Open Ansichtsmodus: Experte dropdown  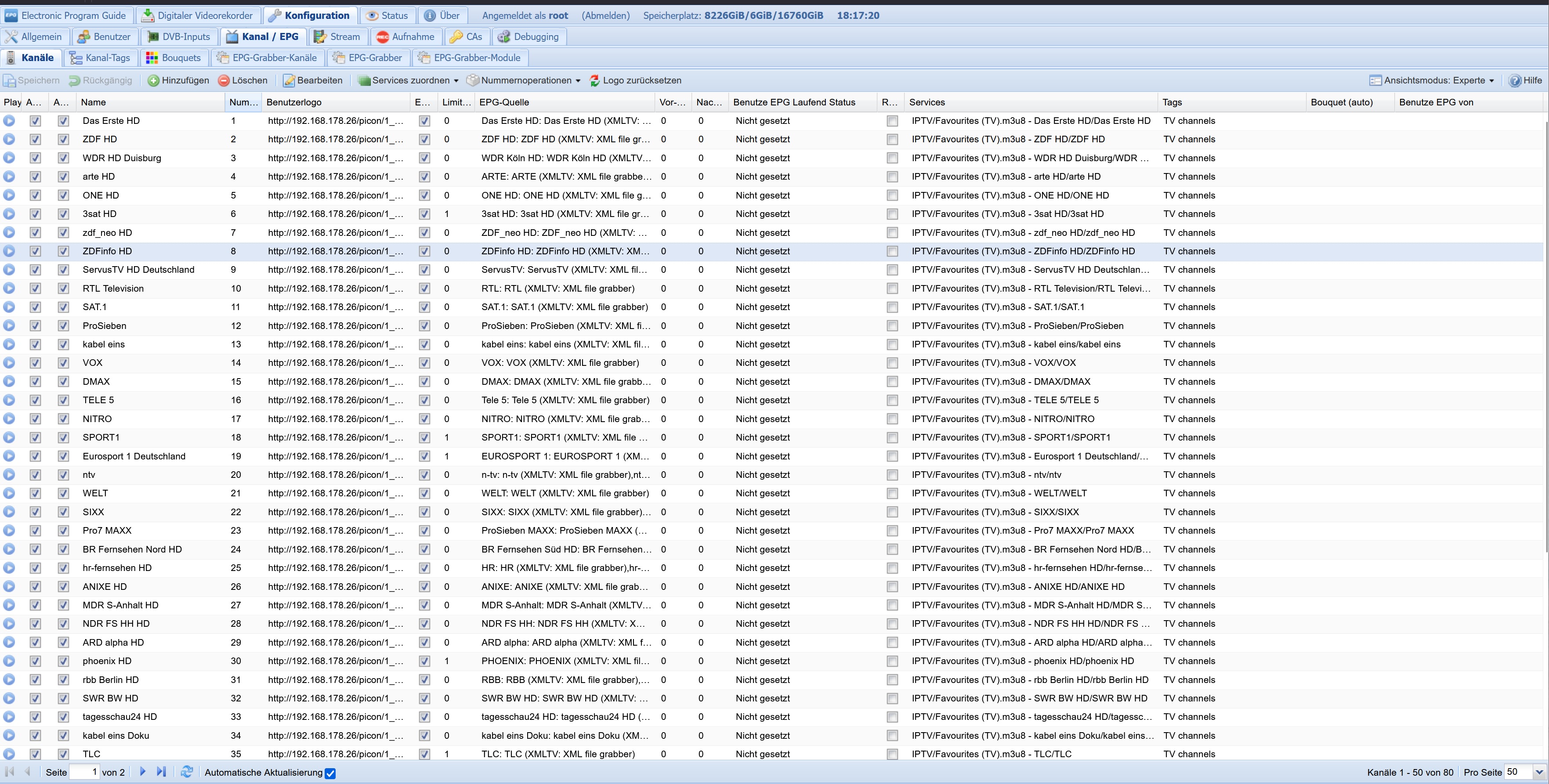pos(1432,80)
